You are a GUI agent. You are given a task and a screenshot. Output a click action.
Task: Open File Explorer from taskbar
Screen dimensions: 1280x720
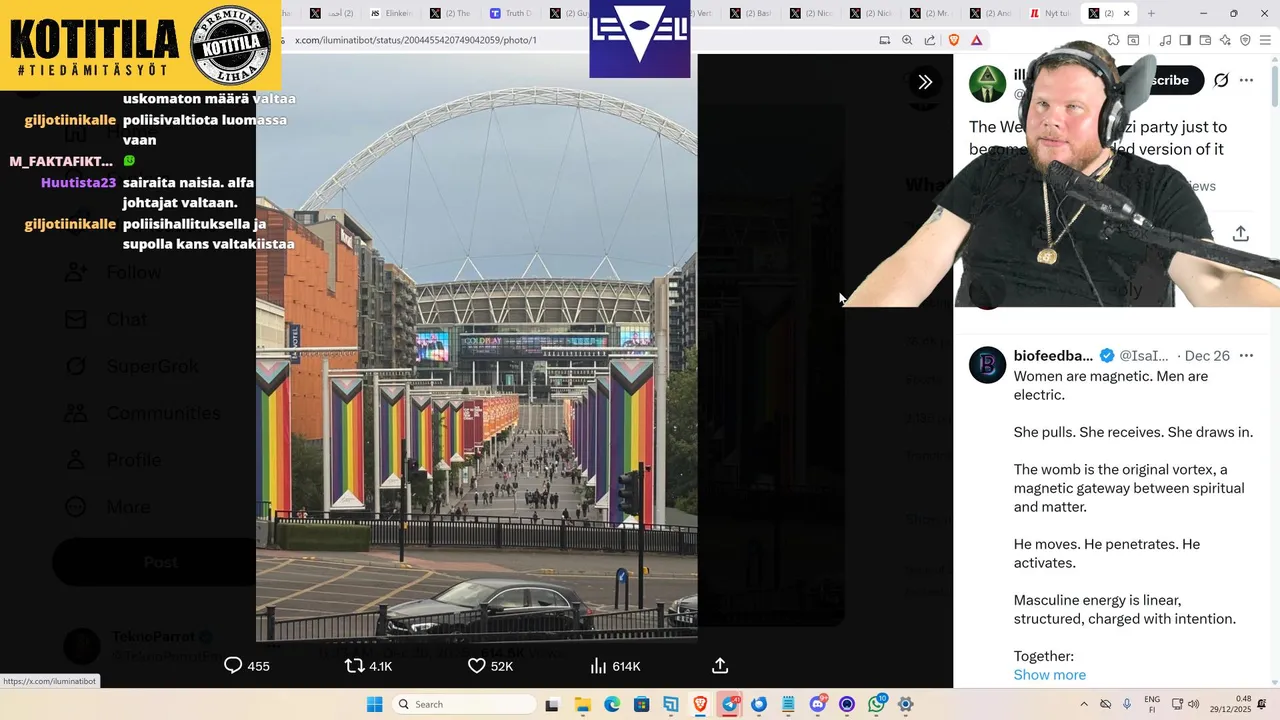tap(582, 704)
